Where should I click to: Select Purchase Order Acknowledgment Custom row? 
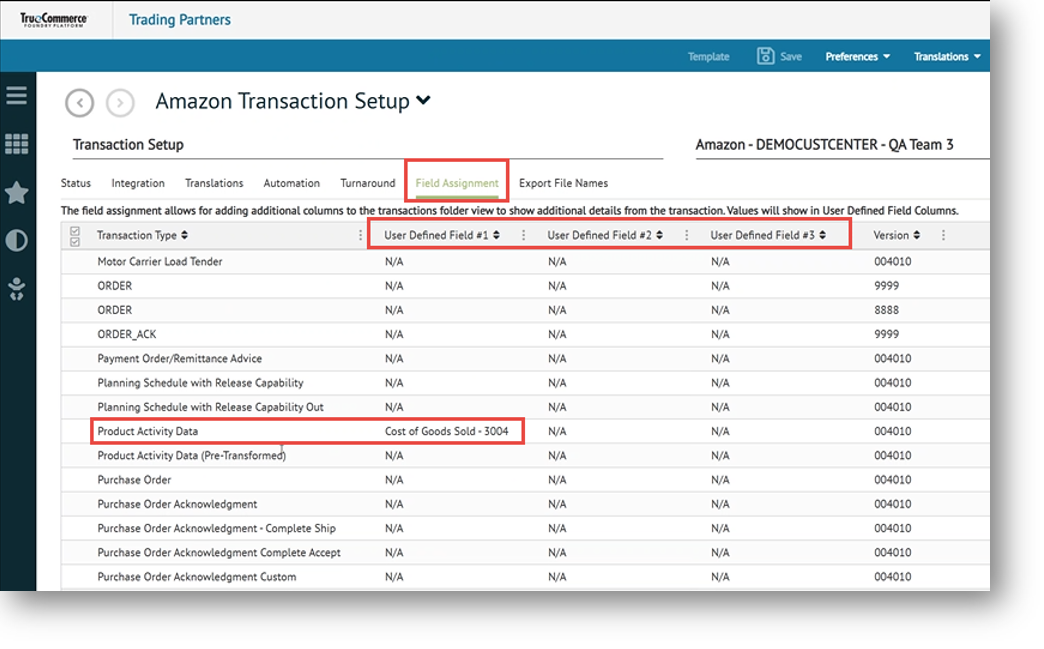(525, 577)
